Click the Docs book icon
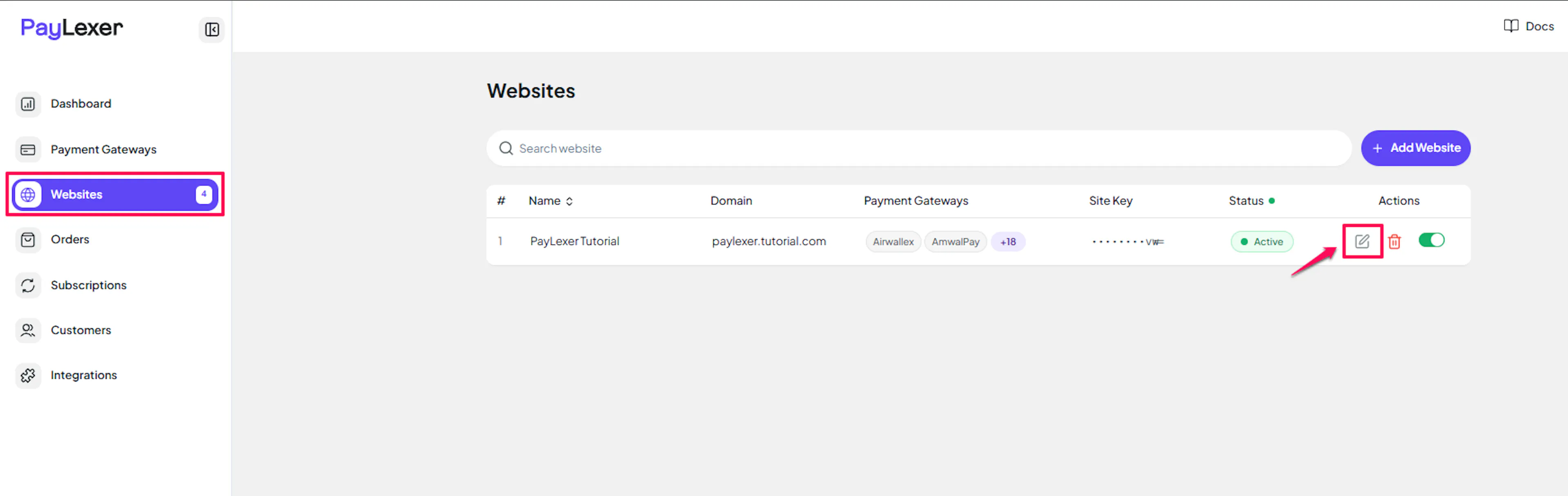Screen dimensions: 1568x496 pos(1511,26)
